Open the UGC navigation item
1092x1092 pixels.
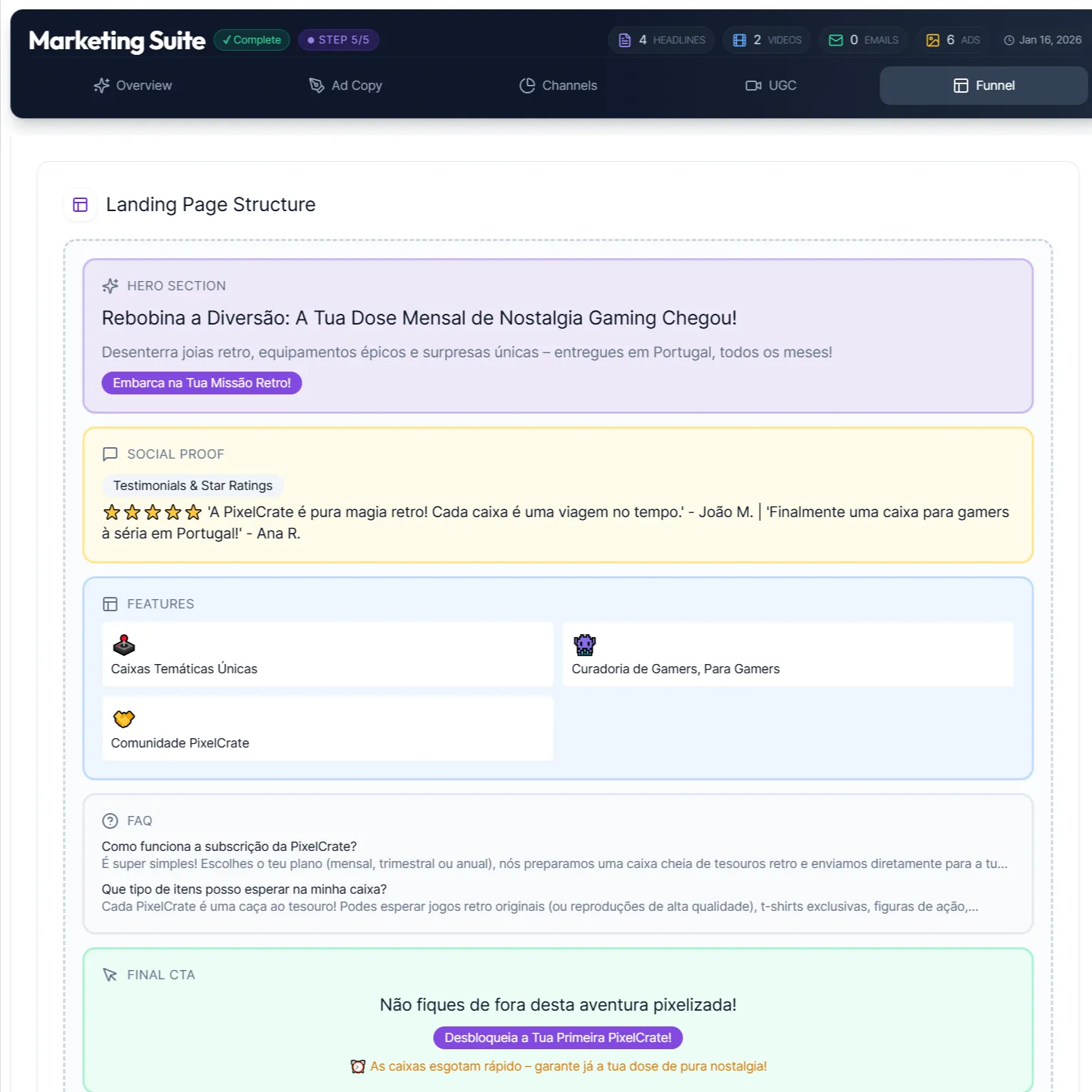click(x=770, y=86)
